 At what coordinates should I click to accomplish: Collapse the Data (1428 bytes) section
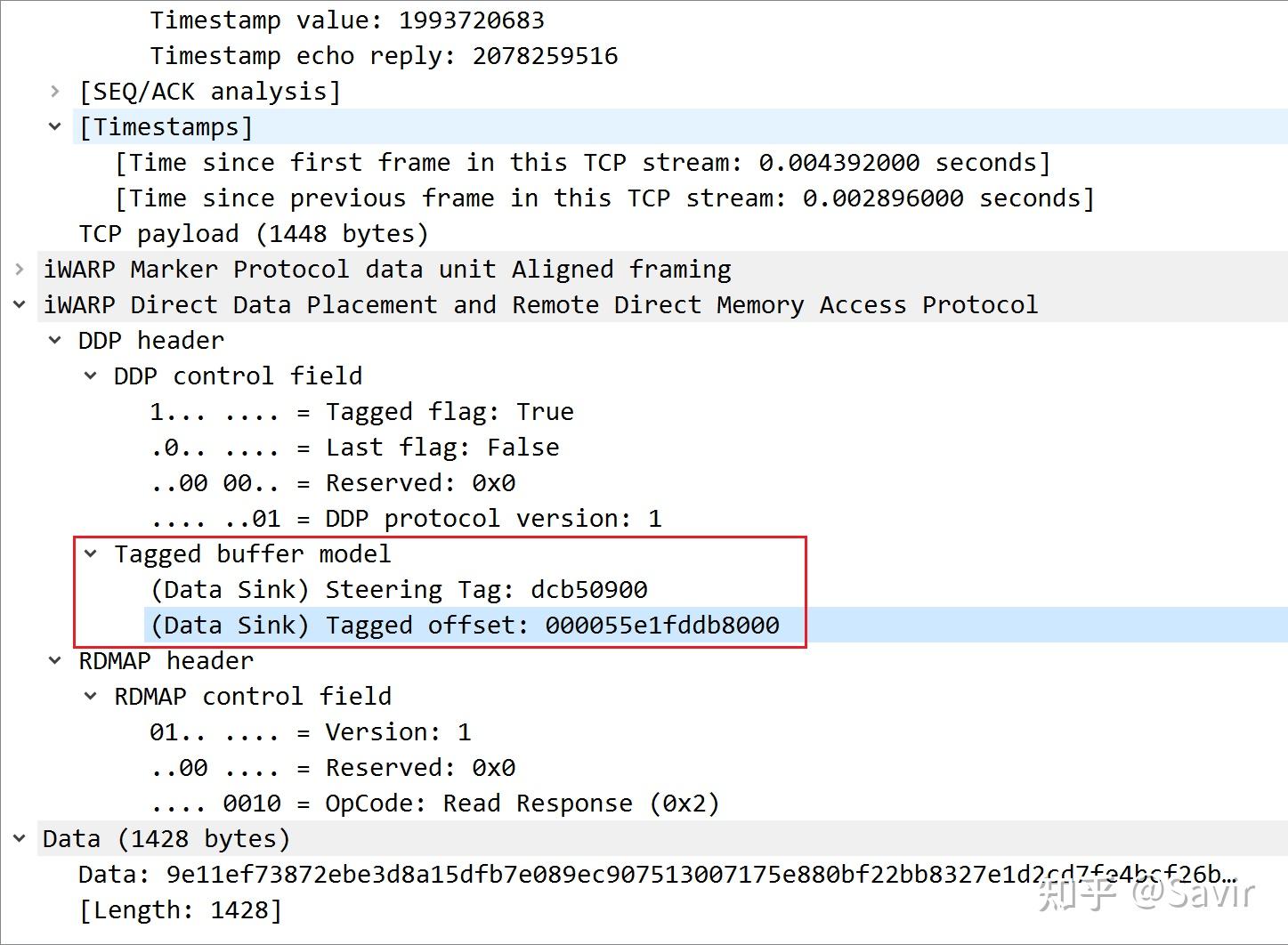pyautogui.click(x=20, y=838)
